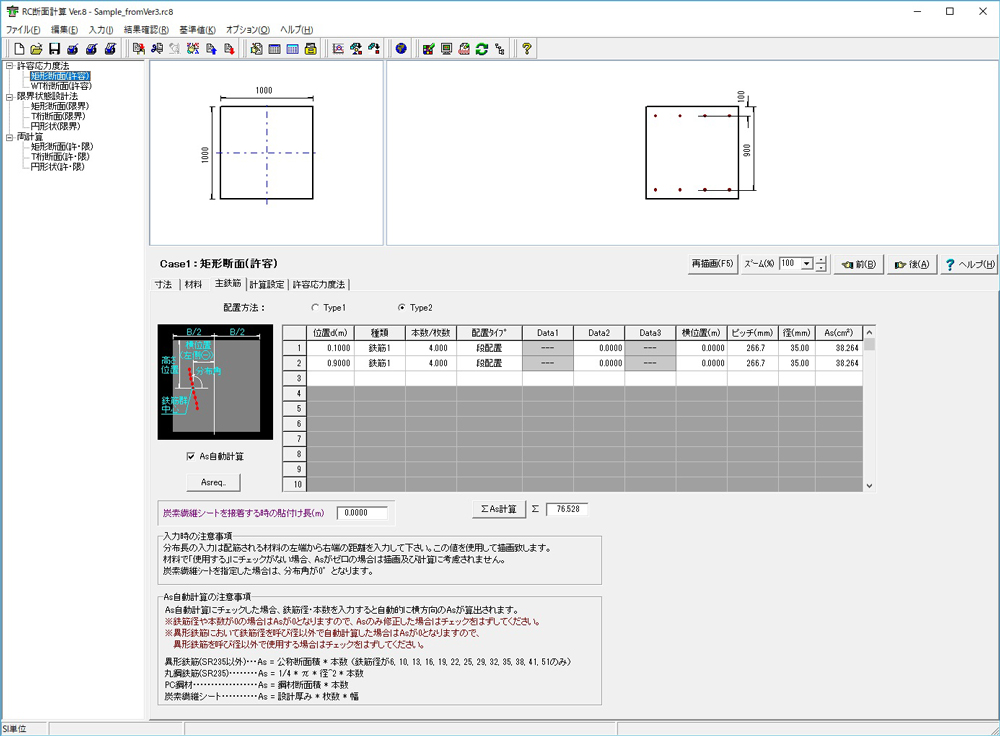
Task: Select the Type2 placement radio button
Action: [402, 307]
